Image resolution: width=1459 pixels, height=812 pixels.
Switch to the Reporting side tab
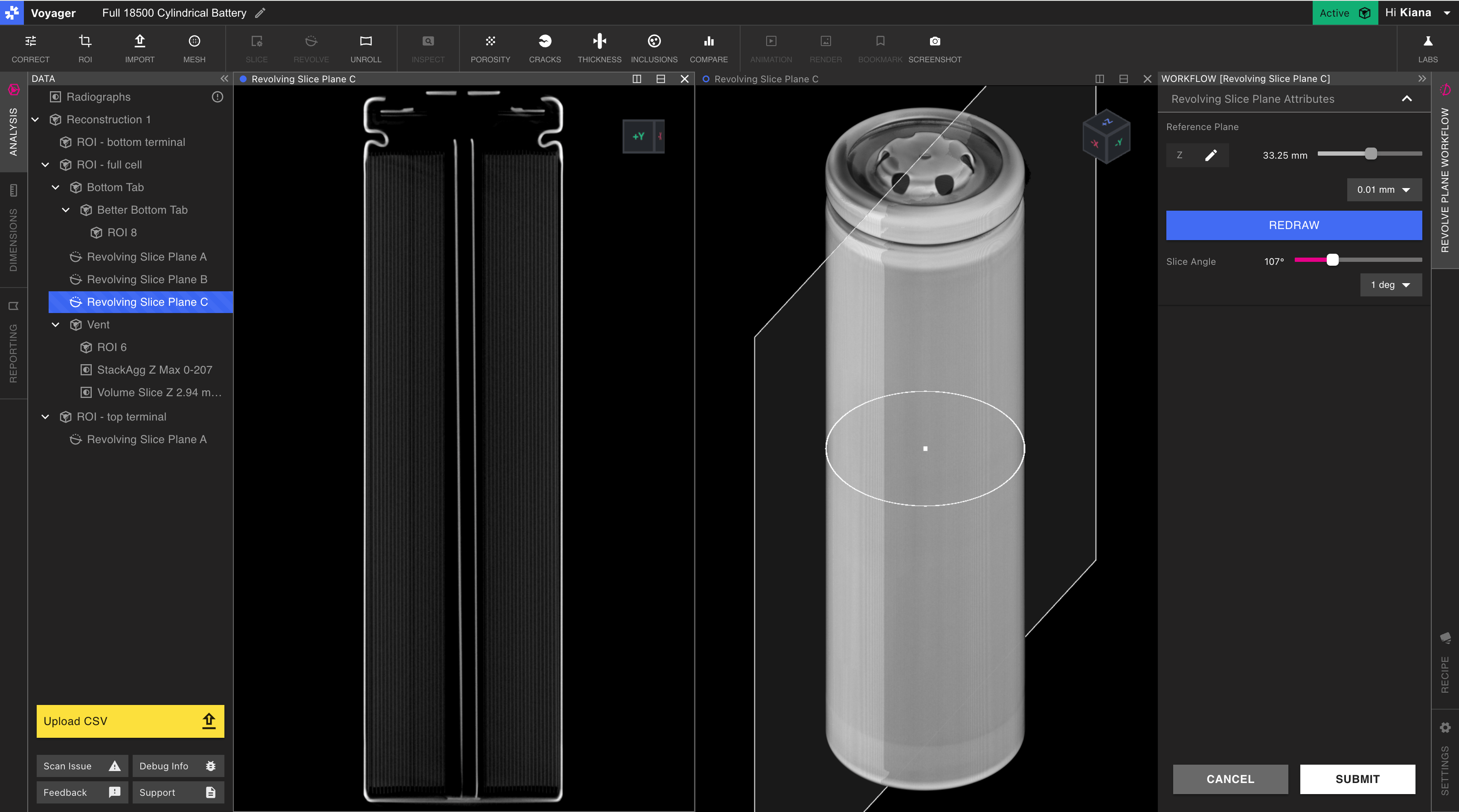tap(14, 343)
